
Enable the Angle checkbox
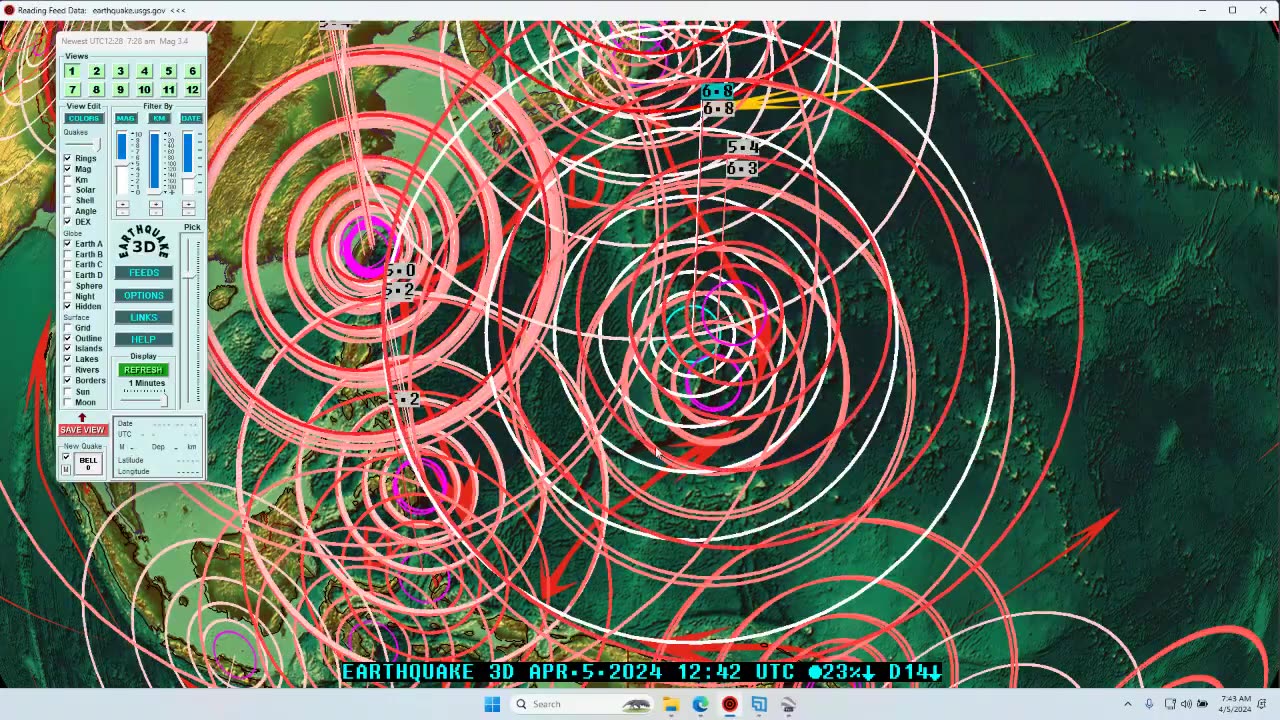click(68, 211)
